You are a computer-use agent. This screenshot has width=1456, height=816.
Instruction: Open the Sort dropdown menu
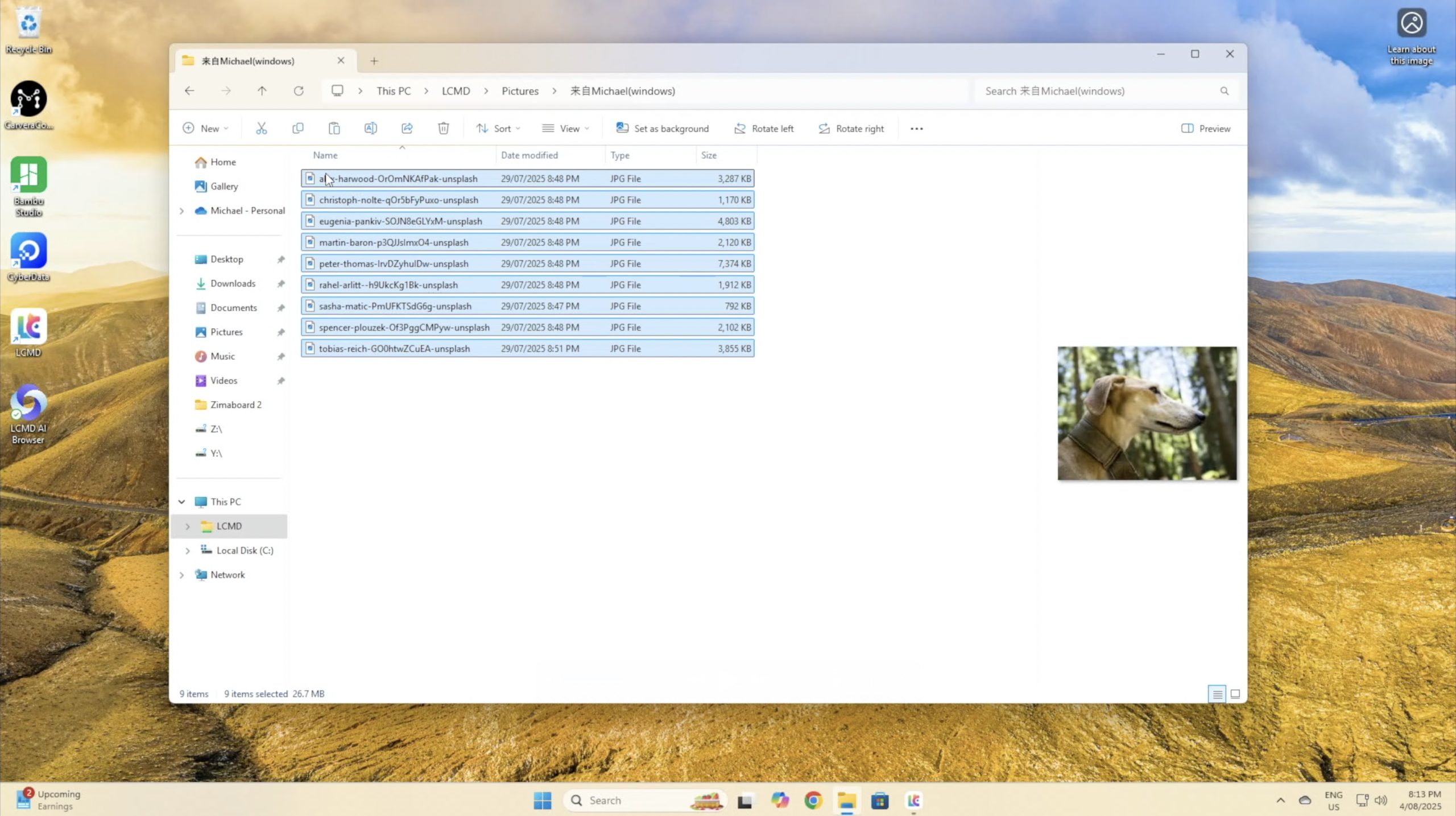pyautogui.click(x=498, y=129)
